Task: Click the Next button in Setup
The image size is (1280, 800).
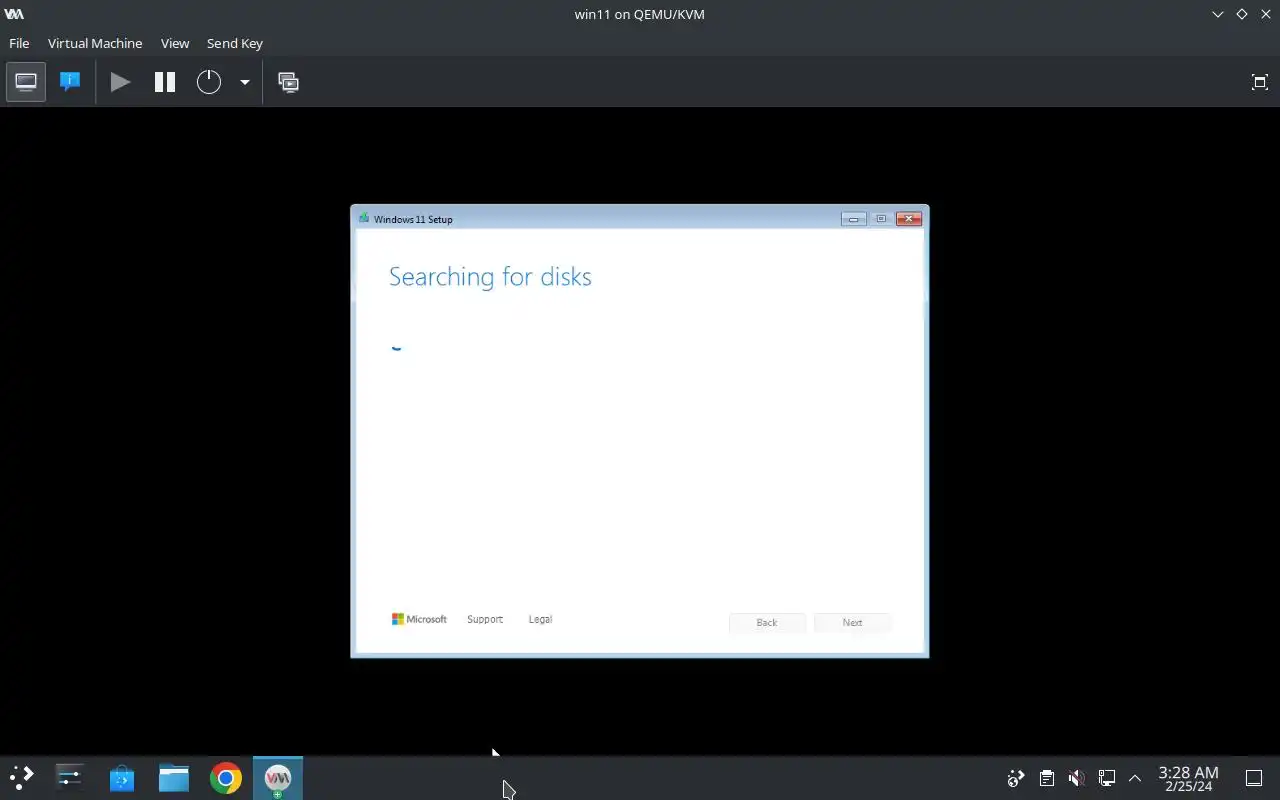Action: click(x=852, y=622)
